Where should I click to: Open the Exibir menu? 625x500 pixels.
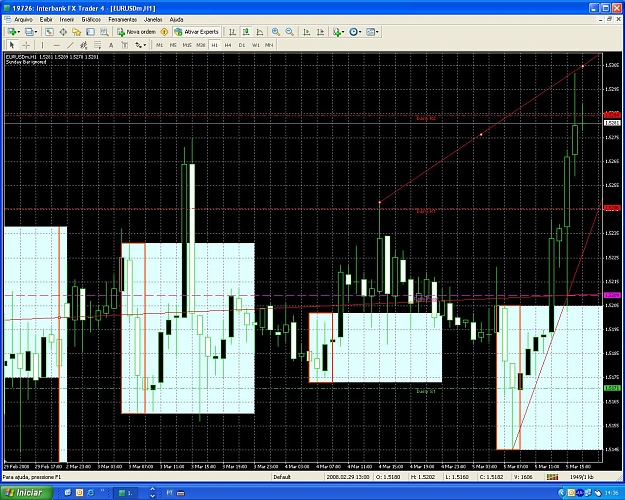(46, 19)
